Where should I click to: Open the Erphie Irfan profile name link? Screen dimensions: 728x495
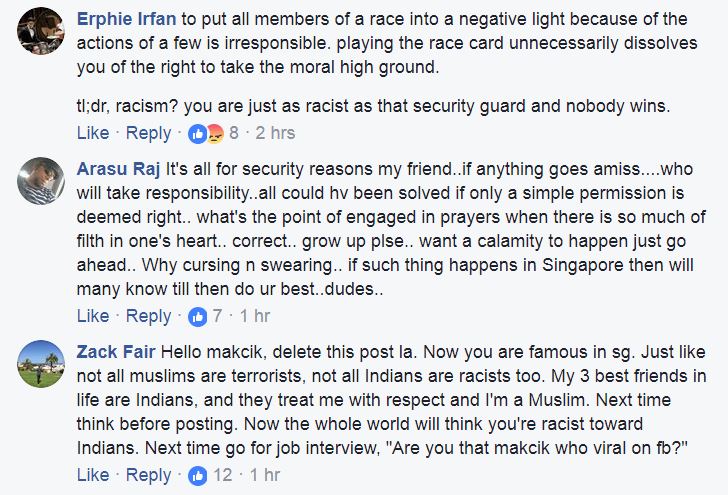click(x=126, y=20)
